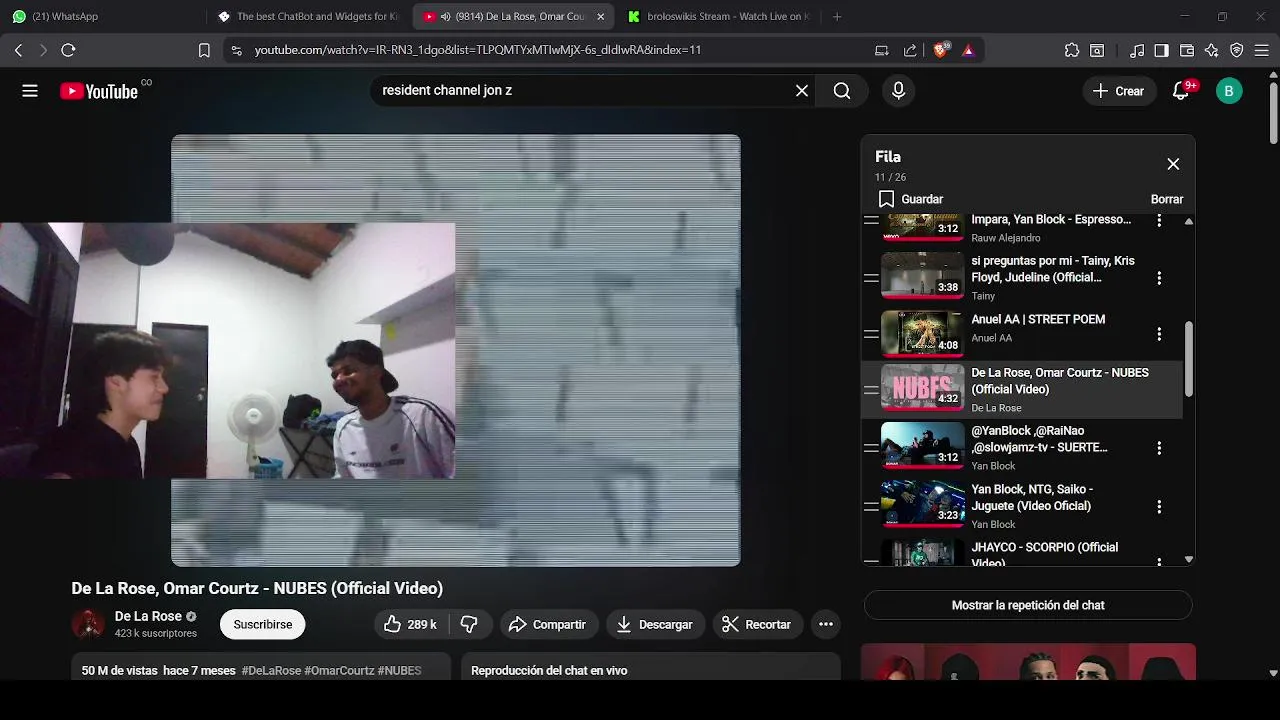Click the address bar URL

tap(478, 50)
